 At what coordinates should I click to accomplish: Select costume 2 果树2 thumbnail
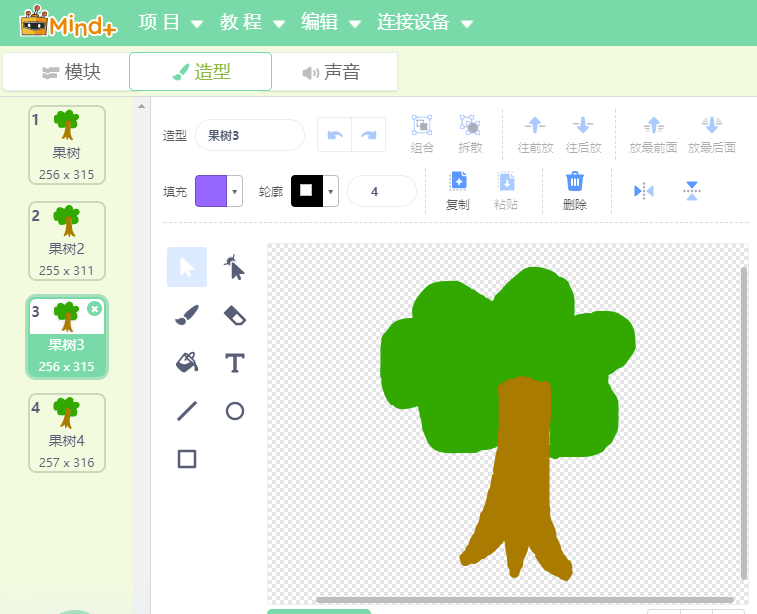point(67,241)
